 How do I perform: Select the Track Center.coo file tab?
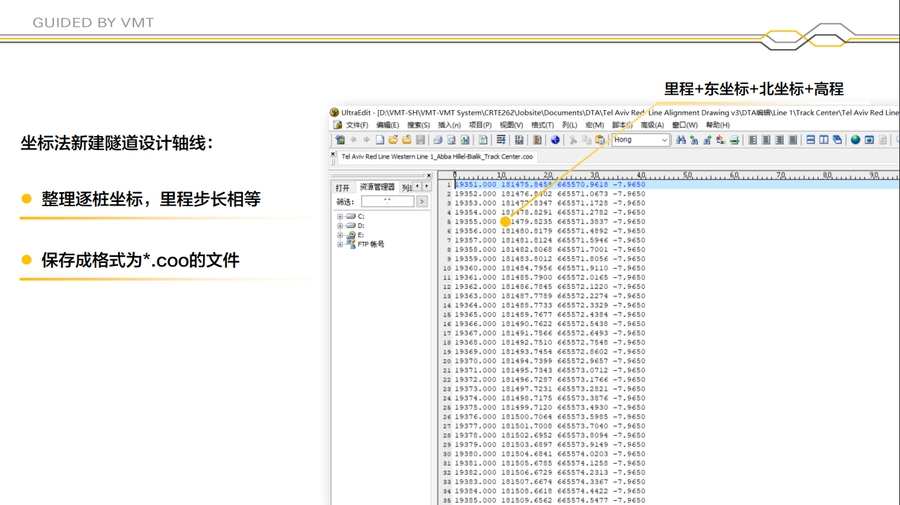pos(437,157)
